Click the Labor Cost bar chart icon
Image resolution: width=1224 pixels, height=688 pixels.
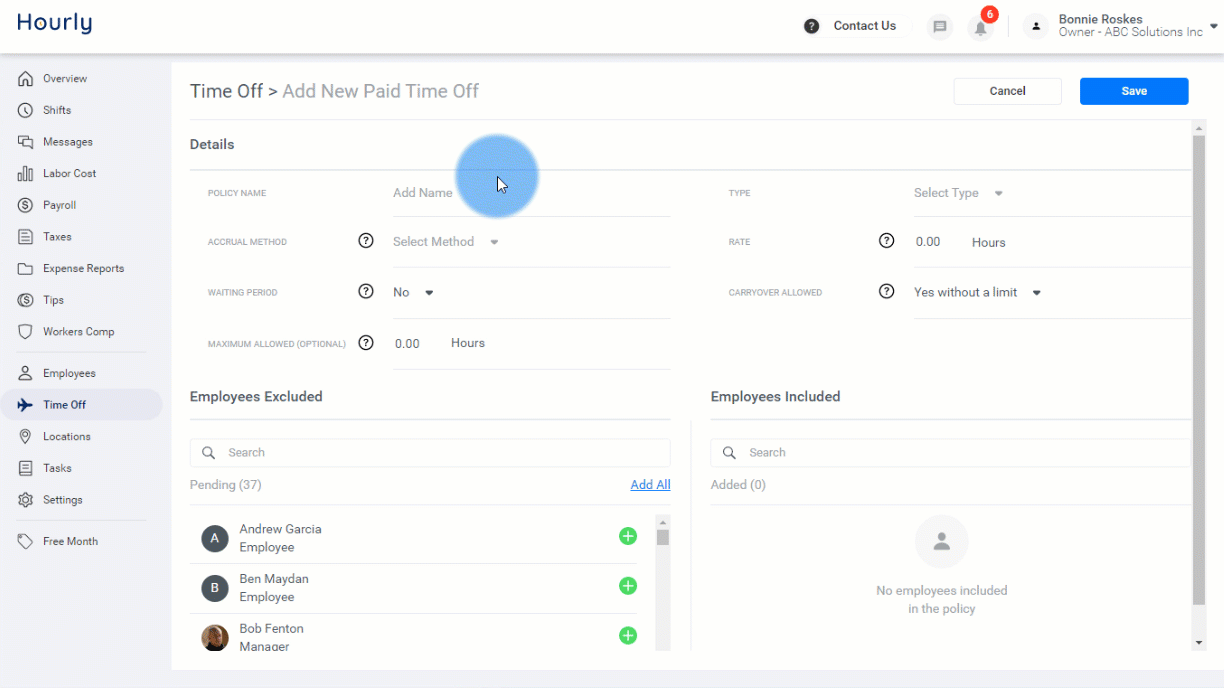tap(26, 174)
